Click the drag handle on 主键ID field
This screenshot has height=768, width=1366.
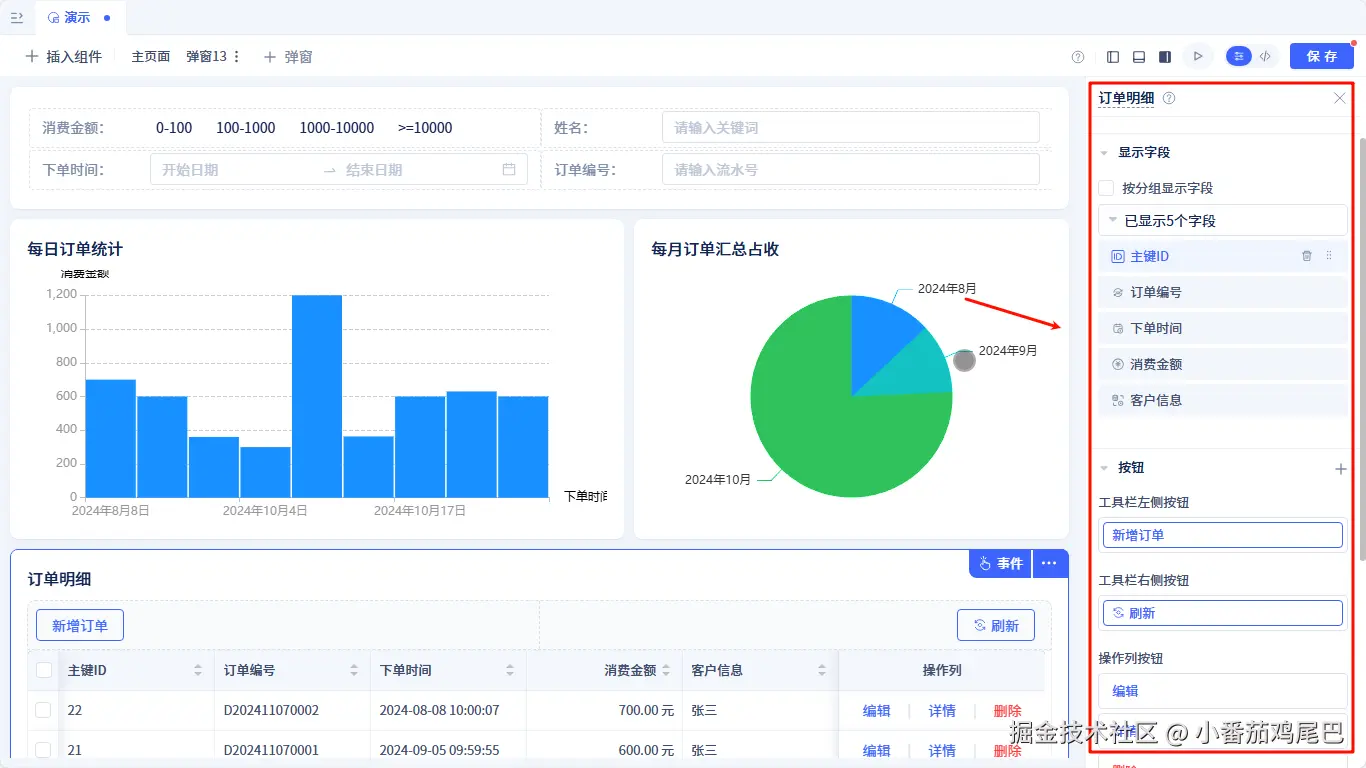point(1329,256)
